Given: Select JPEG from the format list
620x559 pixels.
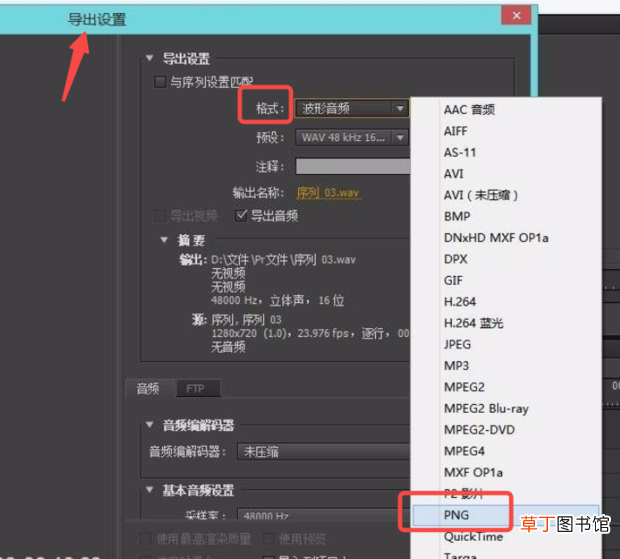Looking at the screenshot, I should (506, 344).
